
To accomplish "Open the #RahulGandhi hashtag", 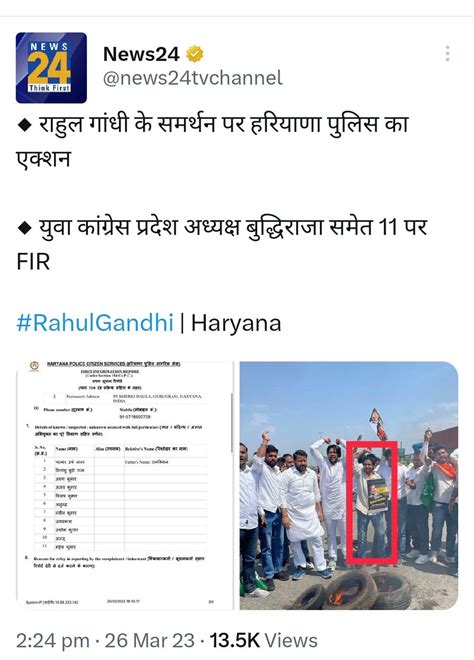I will [95, 323].
